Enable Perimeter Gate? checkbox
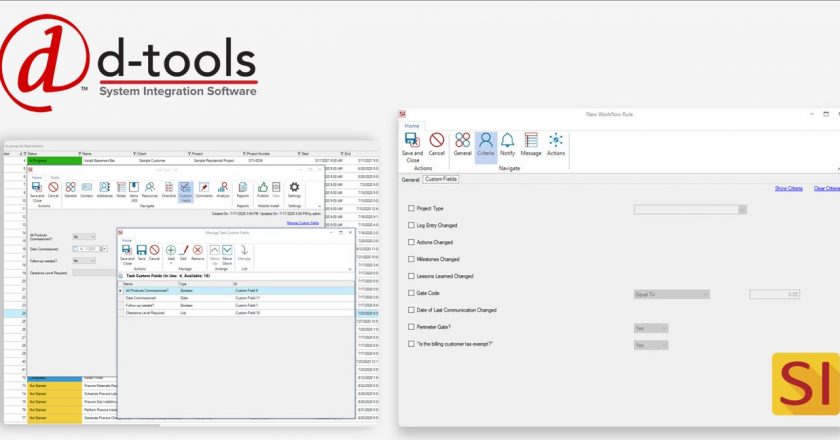The height and width of the screenshot is (440, 840). tap(411, 326)
